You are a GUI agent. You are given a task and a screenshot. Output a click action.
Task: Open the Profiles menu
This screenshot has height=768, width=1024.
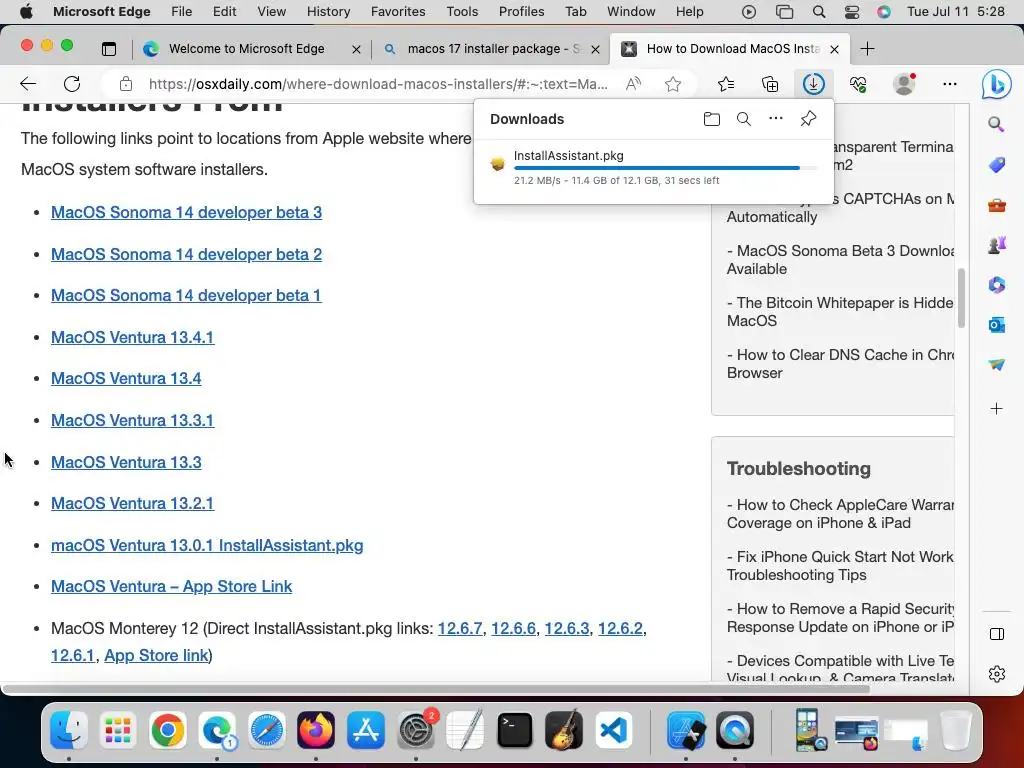pos(521,12)
